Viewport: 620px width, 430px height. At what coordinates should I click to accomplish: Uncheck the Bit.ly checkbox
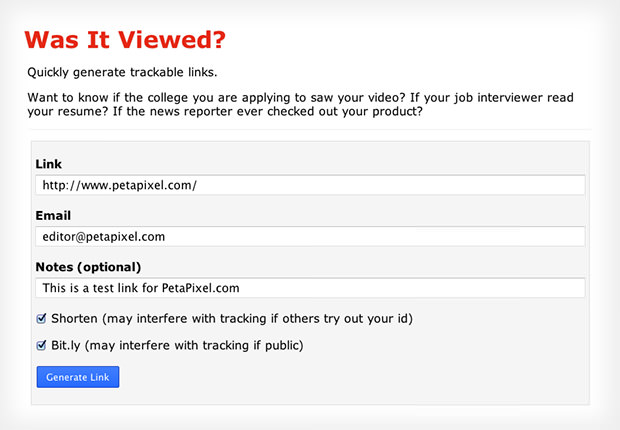click(x=42, y=346)
